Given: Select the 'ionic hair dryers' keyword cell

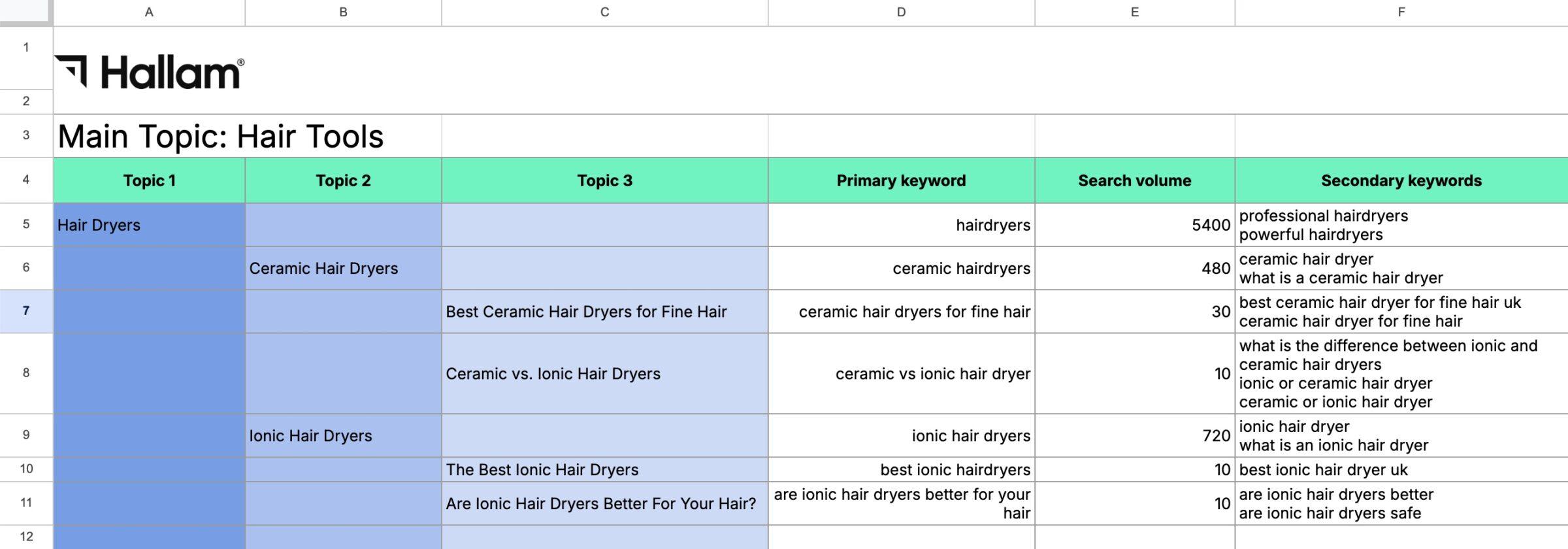Looking at the screenshot, I should 901,435.
